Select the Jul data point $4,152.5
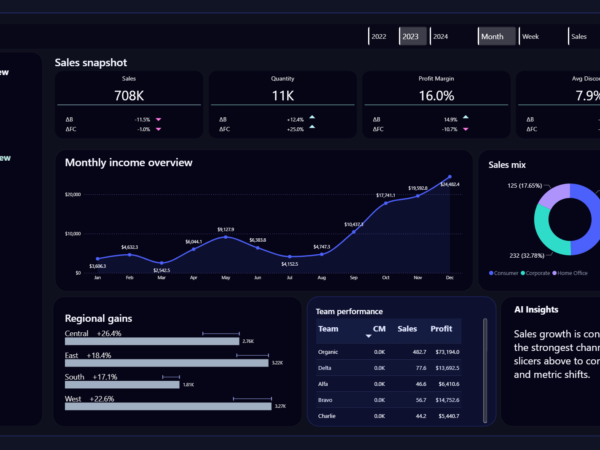This screenshot has height=450, width=600. (290, 257)
